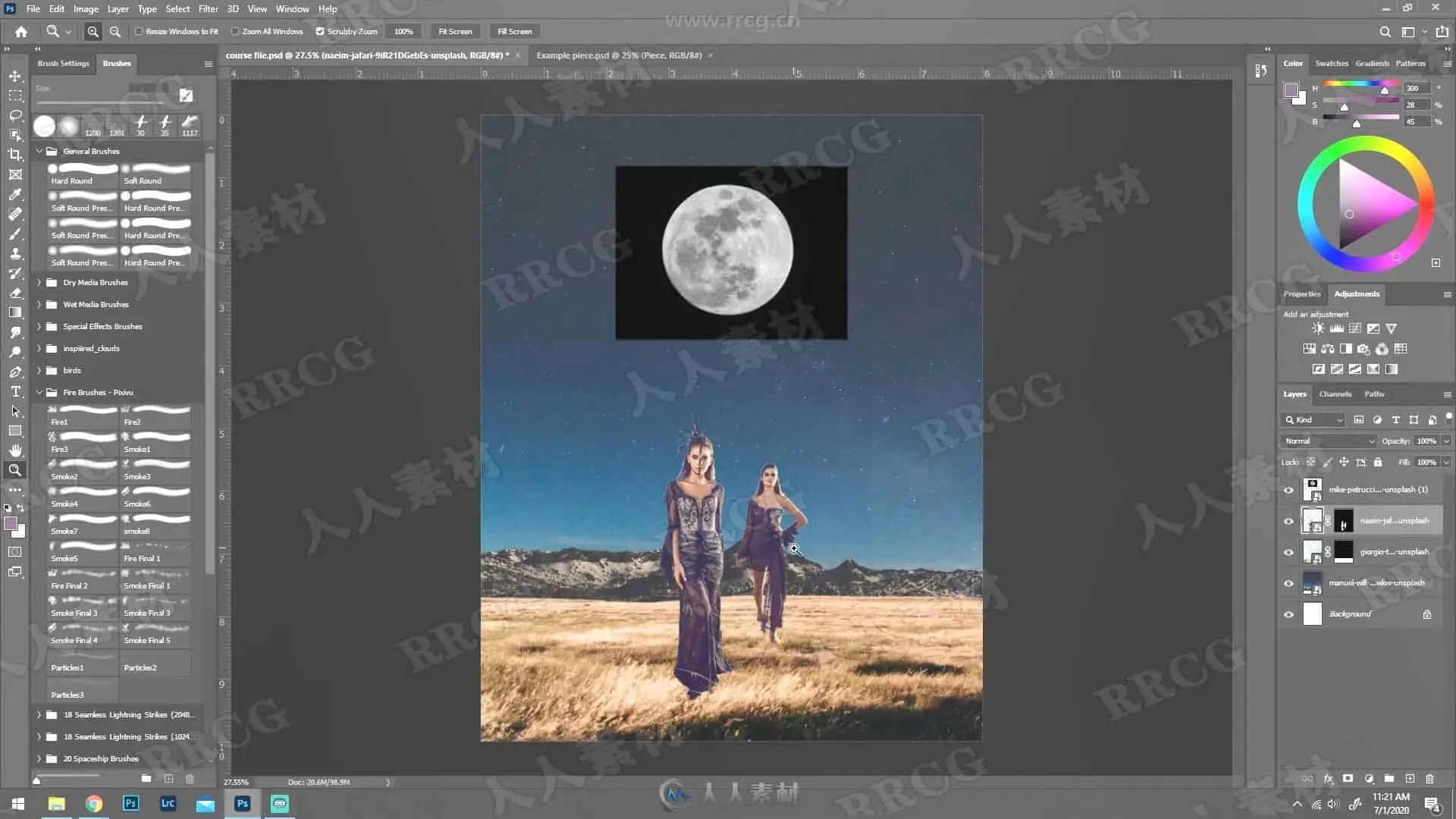Disable the Scrubby Zoom checkbox
The image size is (1456, 819).
pyautogui.click(x=320, y=32)
